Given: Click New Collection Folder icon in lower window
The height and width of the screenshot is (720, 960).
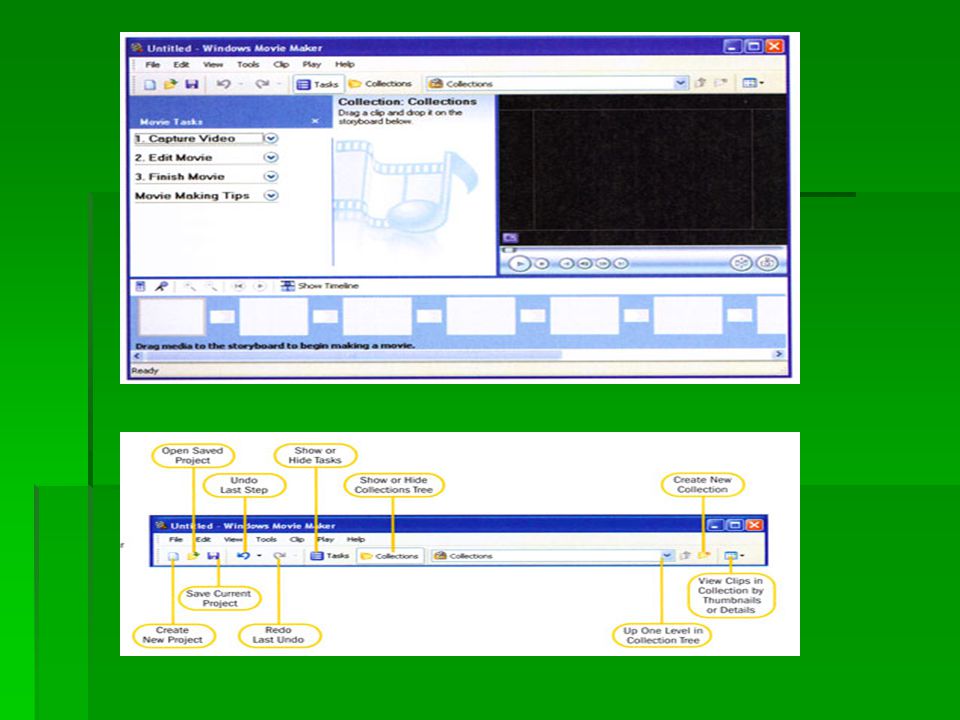Looking at the screenshot, I should coord(704,556).
